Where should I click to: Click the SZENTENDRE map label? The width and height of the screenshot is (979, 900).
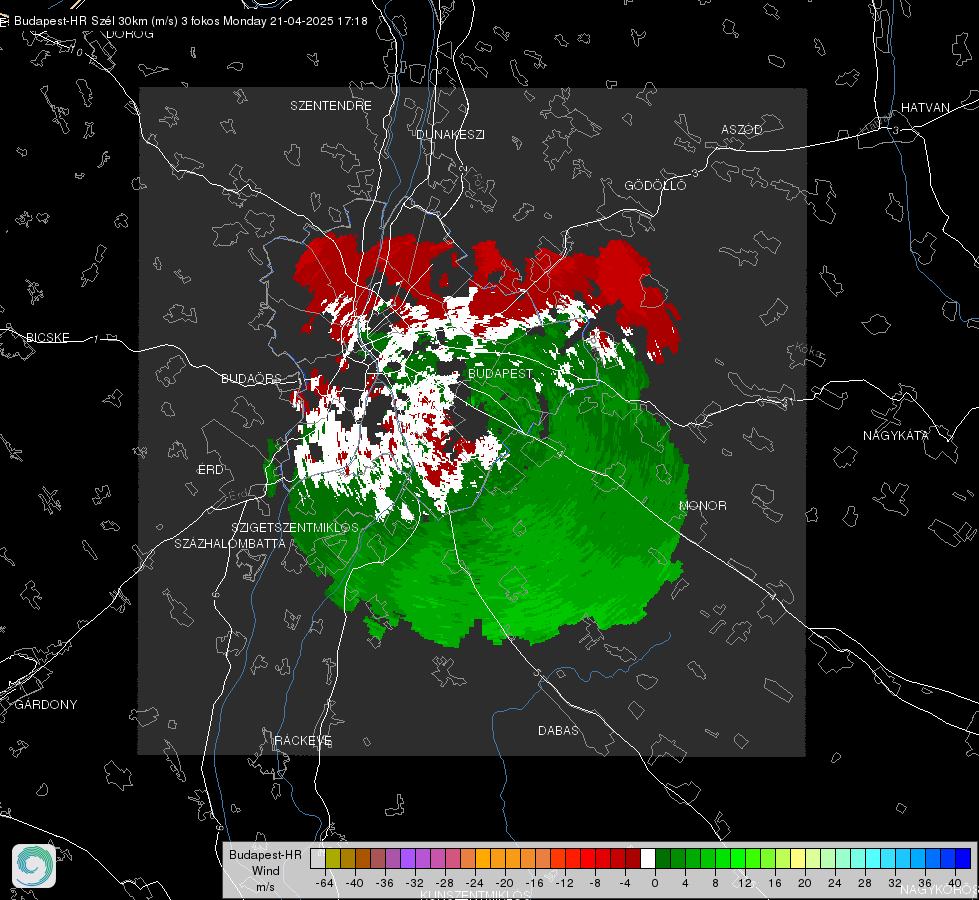(x=331, y=106)
